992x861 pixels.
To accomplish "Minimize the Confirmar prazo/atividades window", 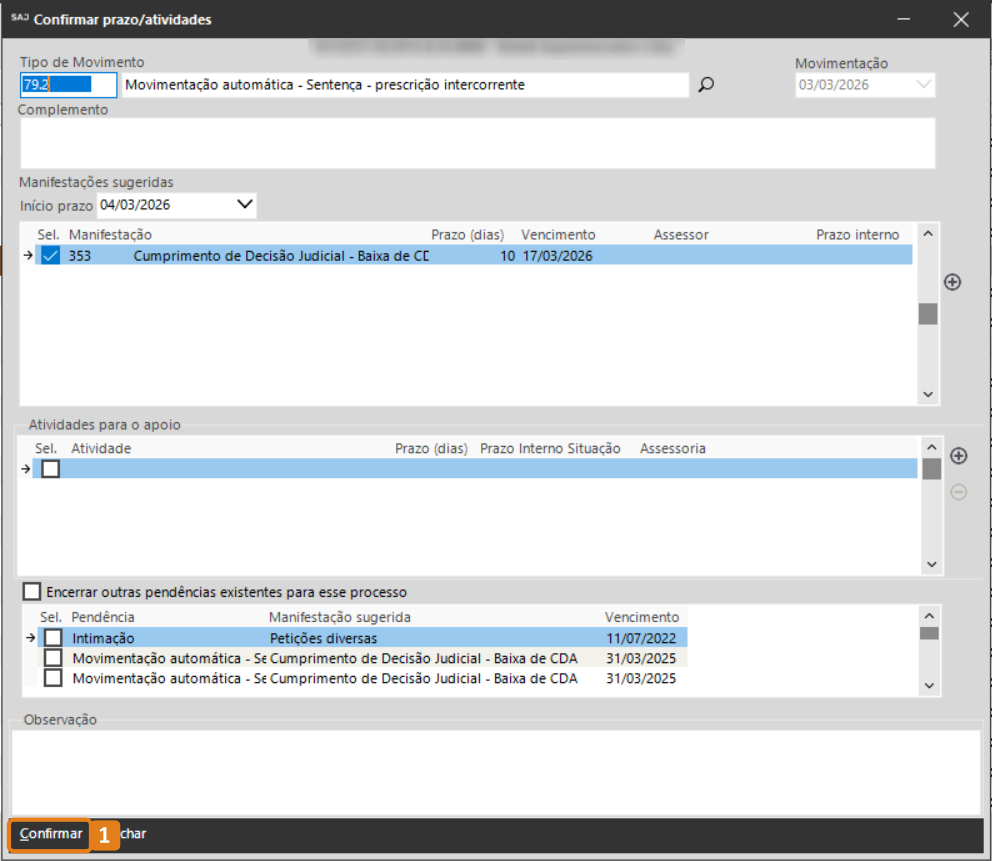I will click(904, 19).
